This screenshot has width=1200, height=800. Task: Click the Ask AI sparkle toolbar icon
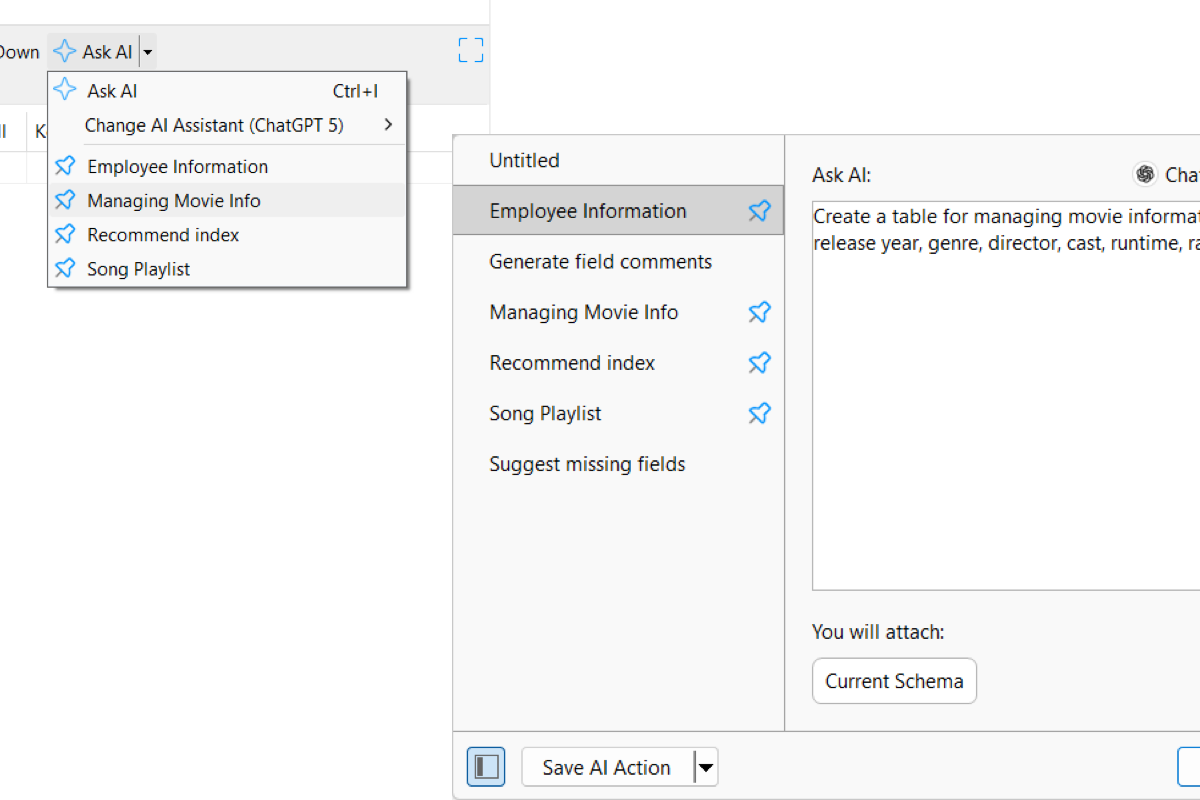tap(65, 51)
